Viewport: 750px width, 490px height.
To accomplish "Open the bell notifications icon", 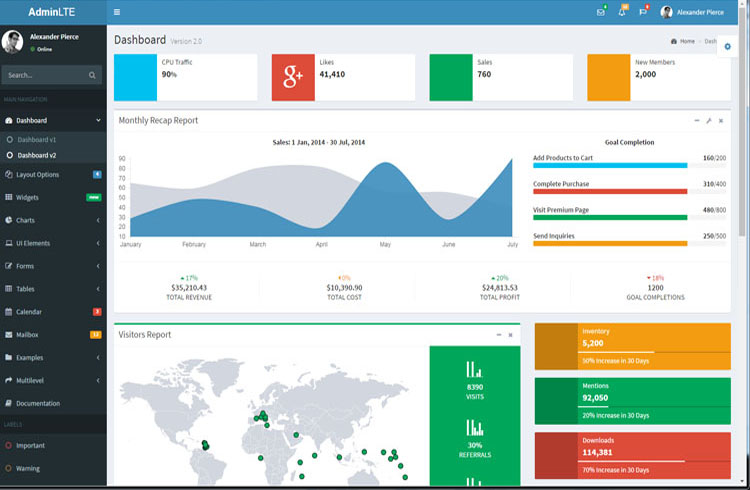I will point(622,12).
